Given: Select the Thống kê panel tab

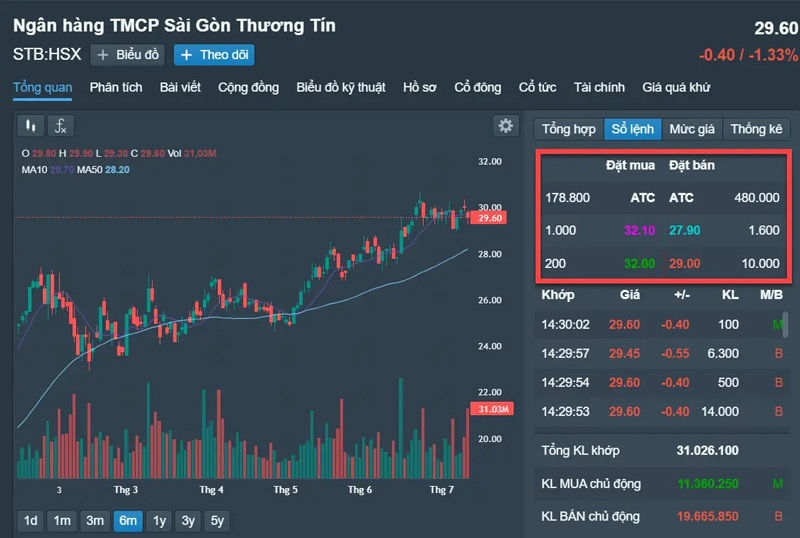Looking at the screenshot, I should 756,129.
